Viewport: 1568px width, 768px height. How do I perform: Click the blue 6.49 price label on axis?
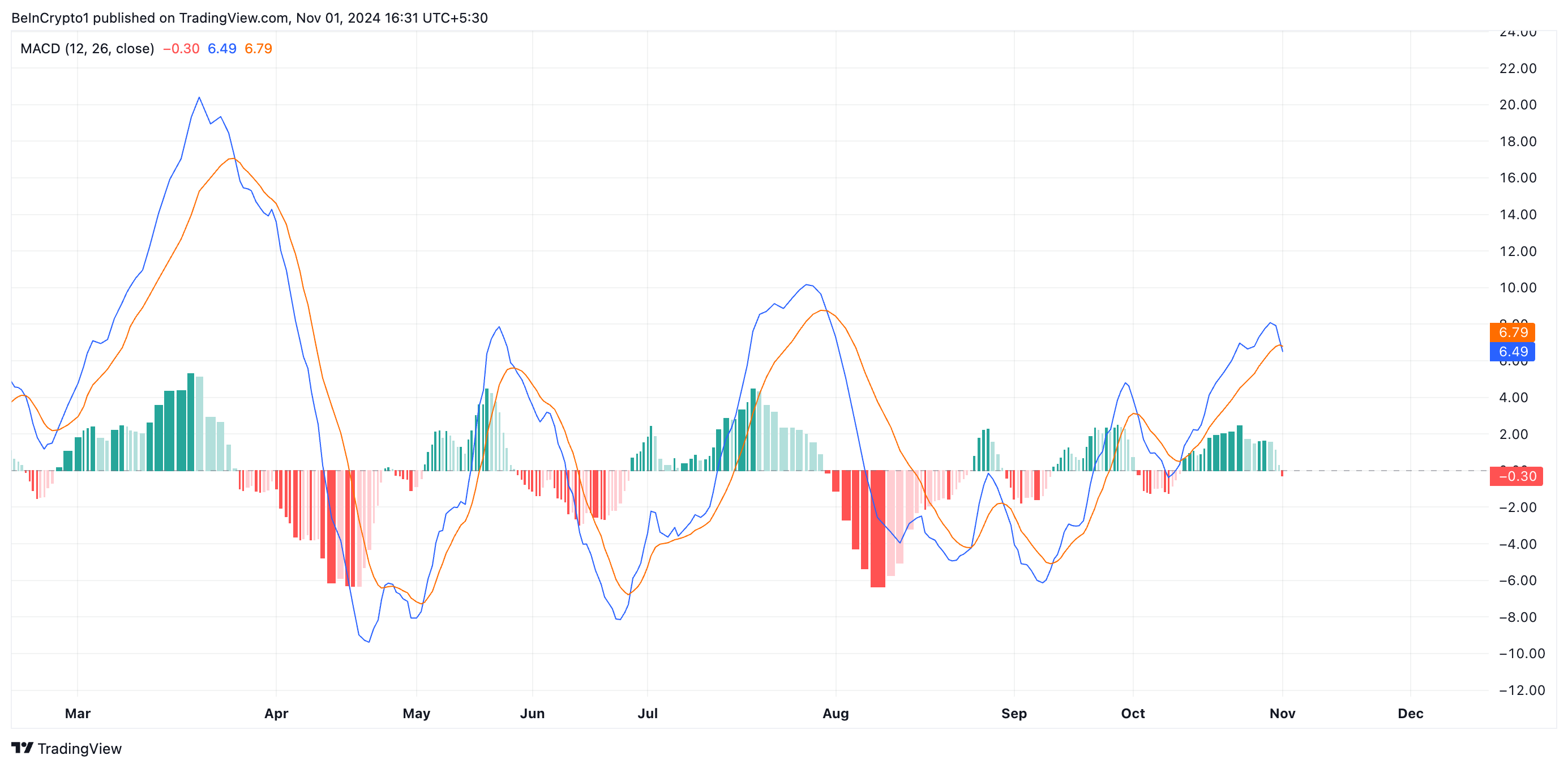(x=1512, y=351)
